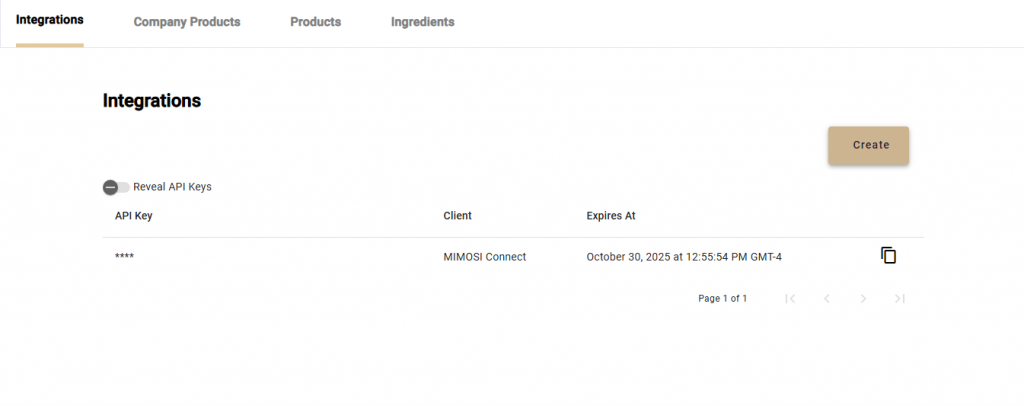Open the Products tab

pos(315,22)
